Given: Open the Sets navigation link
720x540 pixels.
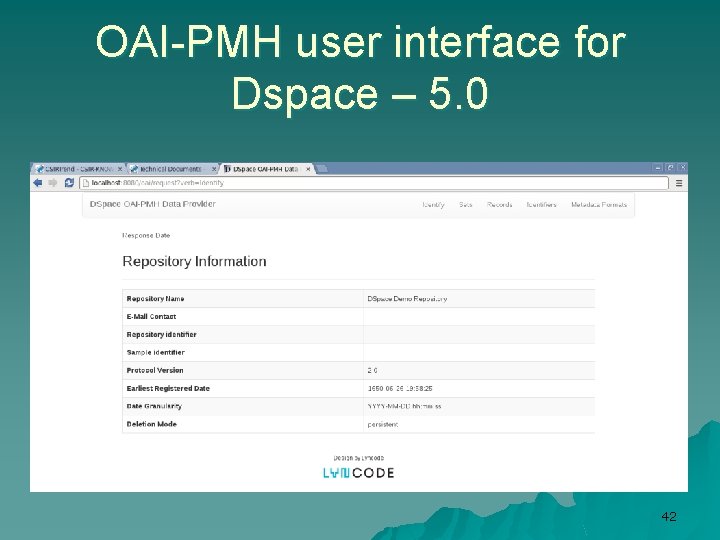Looking at the screenshot, I should [x=466, y=205].
